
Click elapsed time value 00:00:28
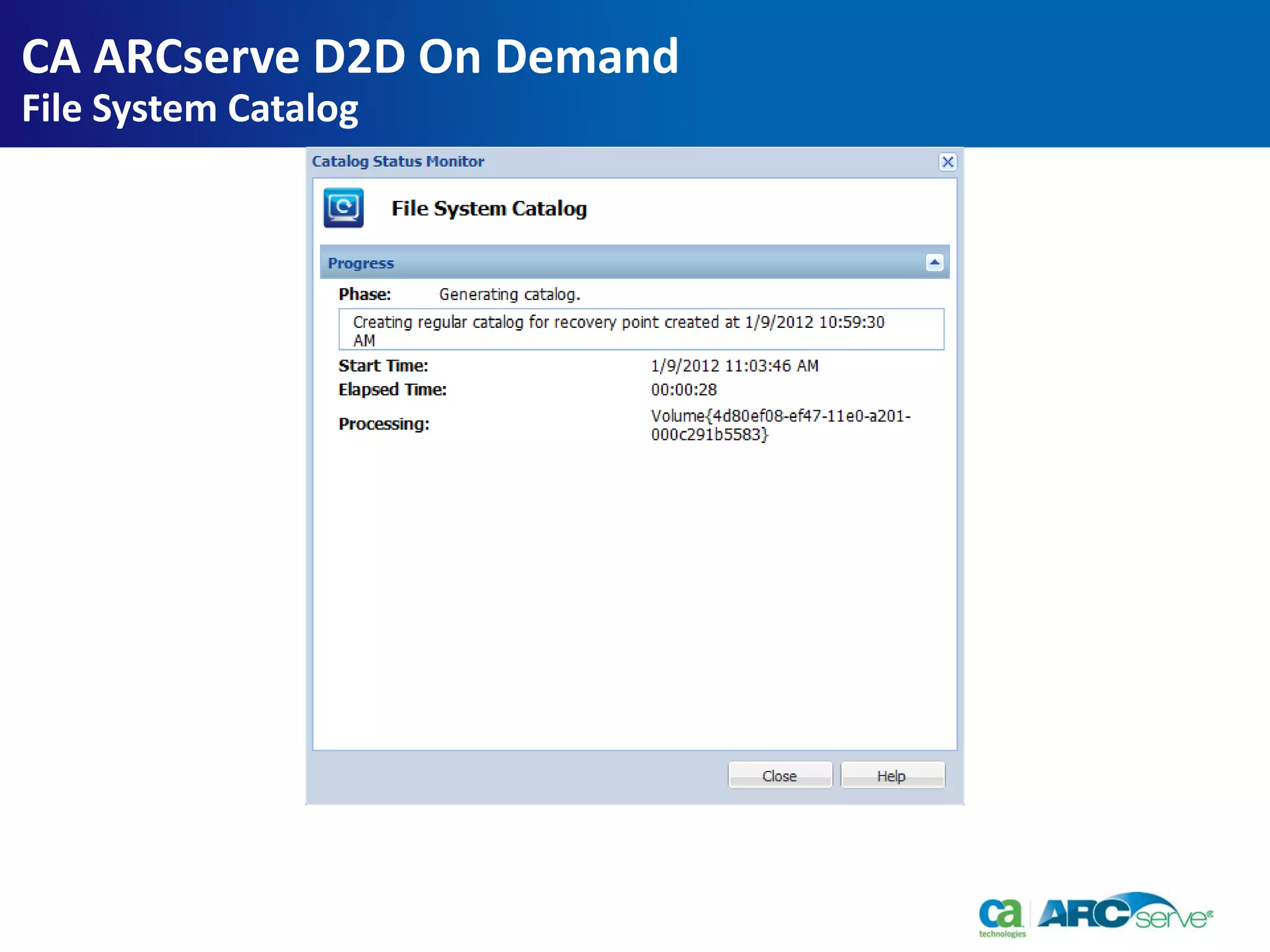coord(684,390)
